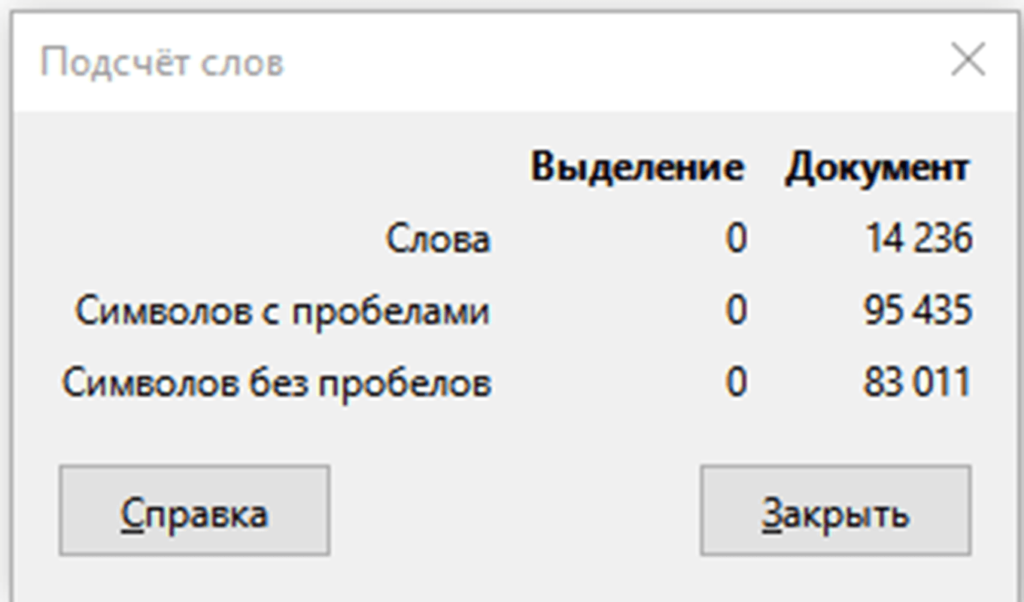Click the Подсчёт слов title text

(x=162, y=63)
